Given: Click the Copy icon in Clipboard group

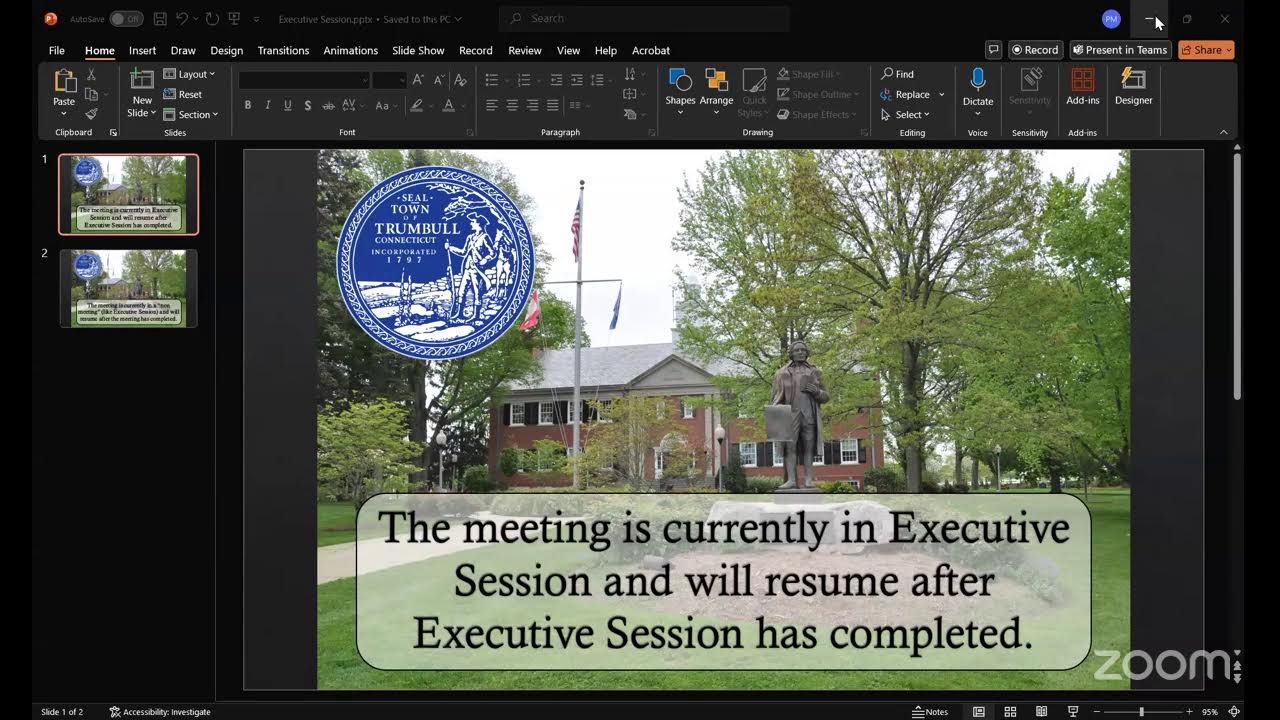Looking at the screenshot, I should [x=91, y=94].
